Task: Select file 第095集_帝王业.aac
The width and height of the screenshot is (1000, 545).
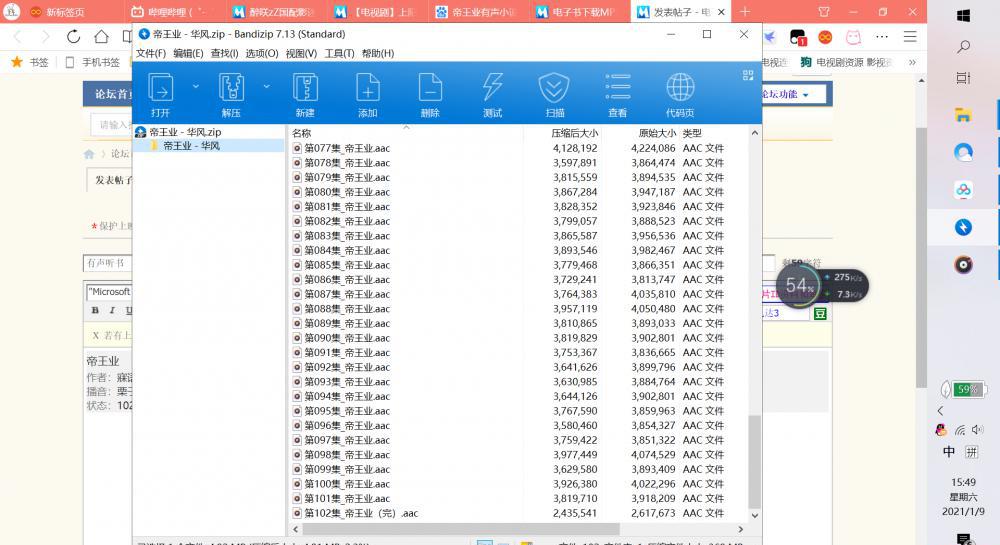Action: click(x=347, y=411)
